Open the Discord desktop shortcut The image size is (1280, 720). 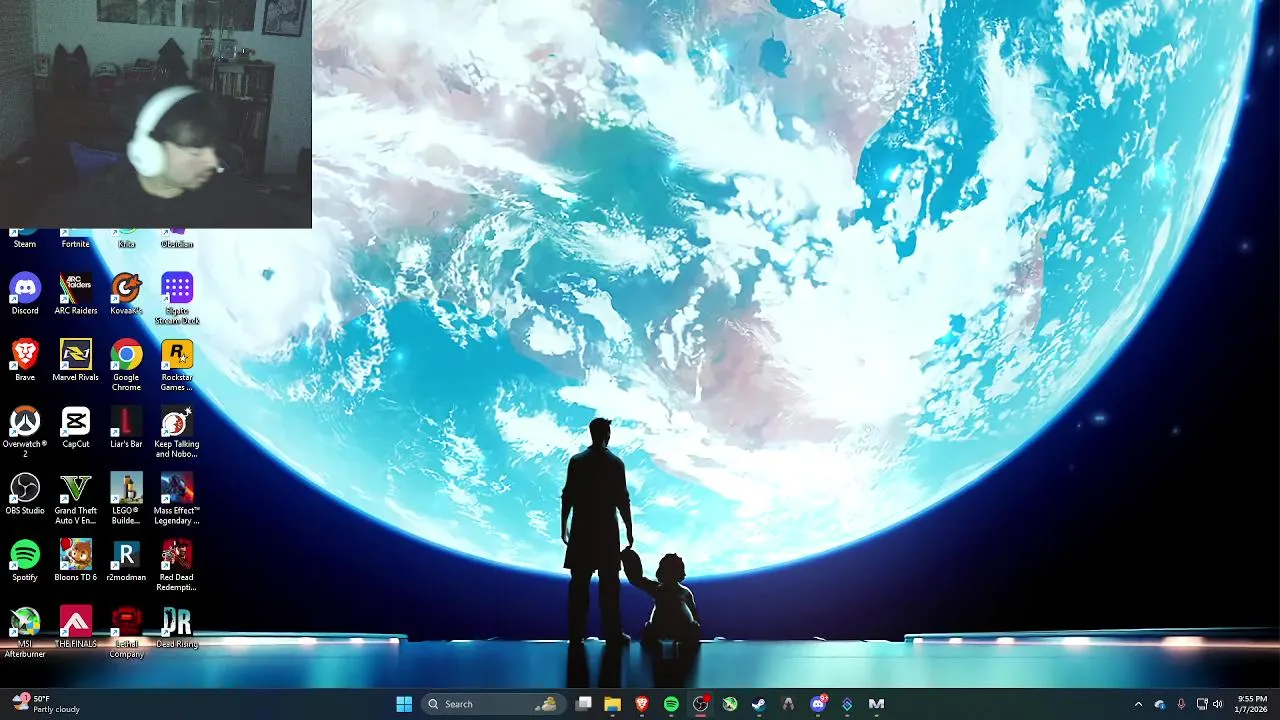click(25, 293)
